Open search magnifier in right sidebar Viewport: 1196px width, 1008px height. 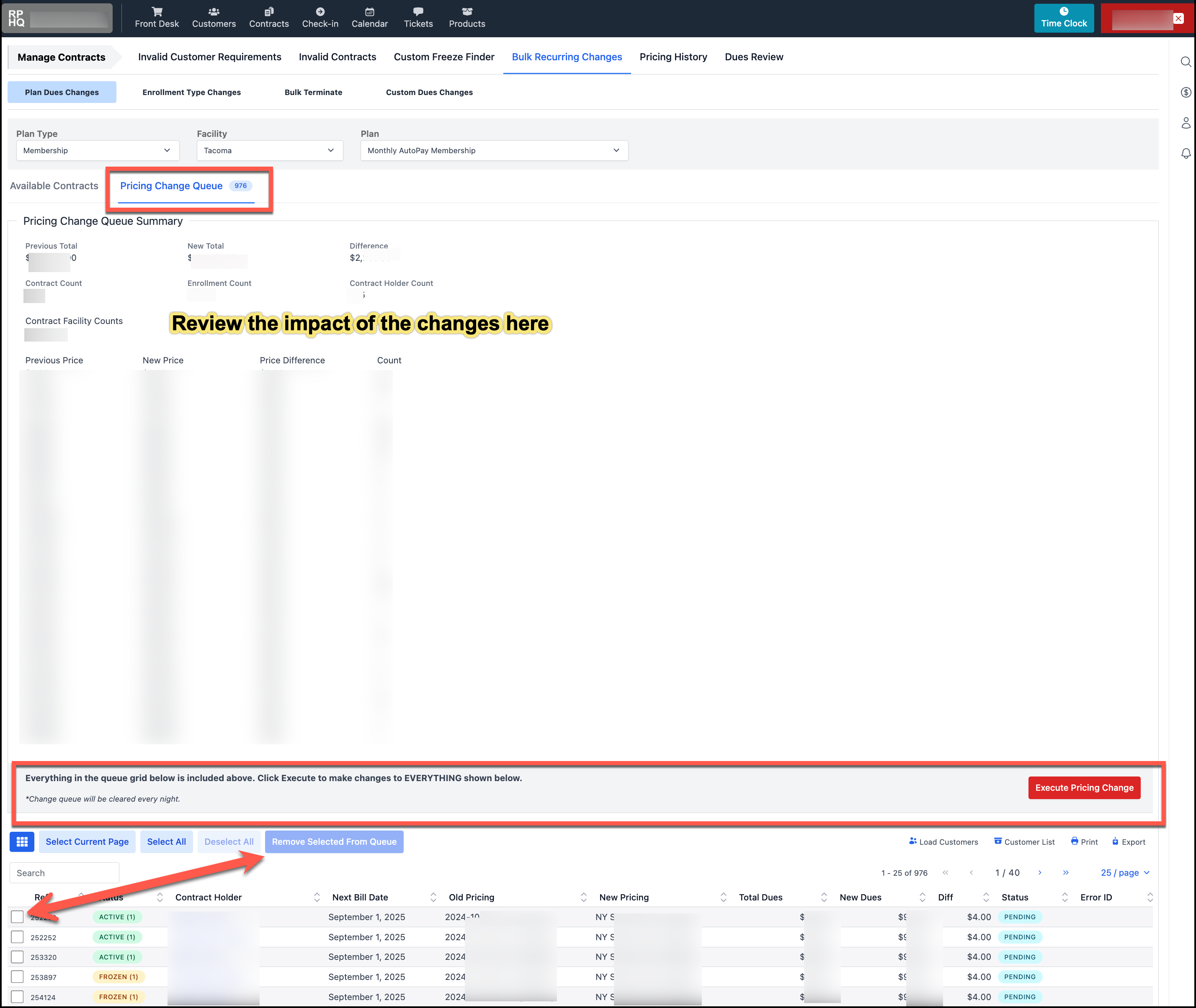point(1186,62)
